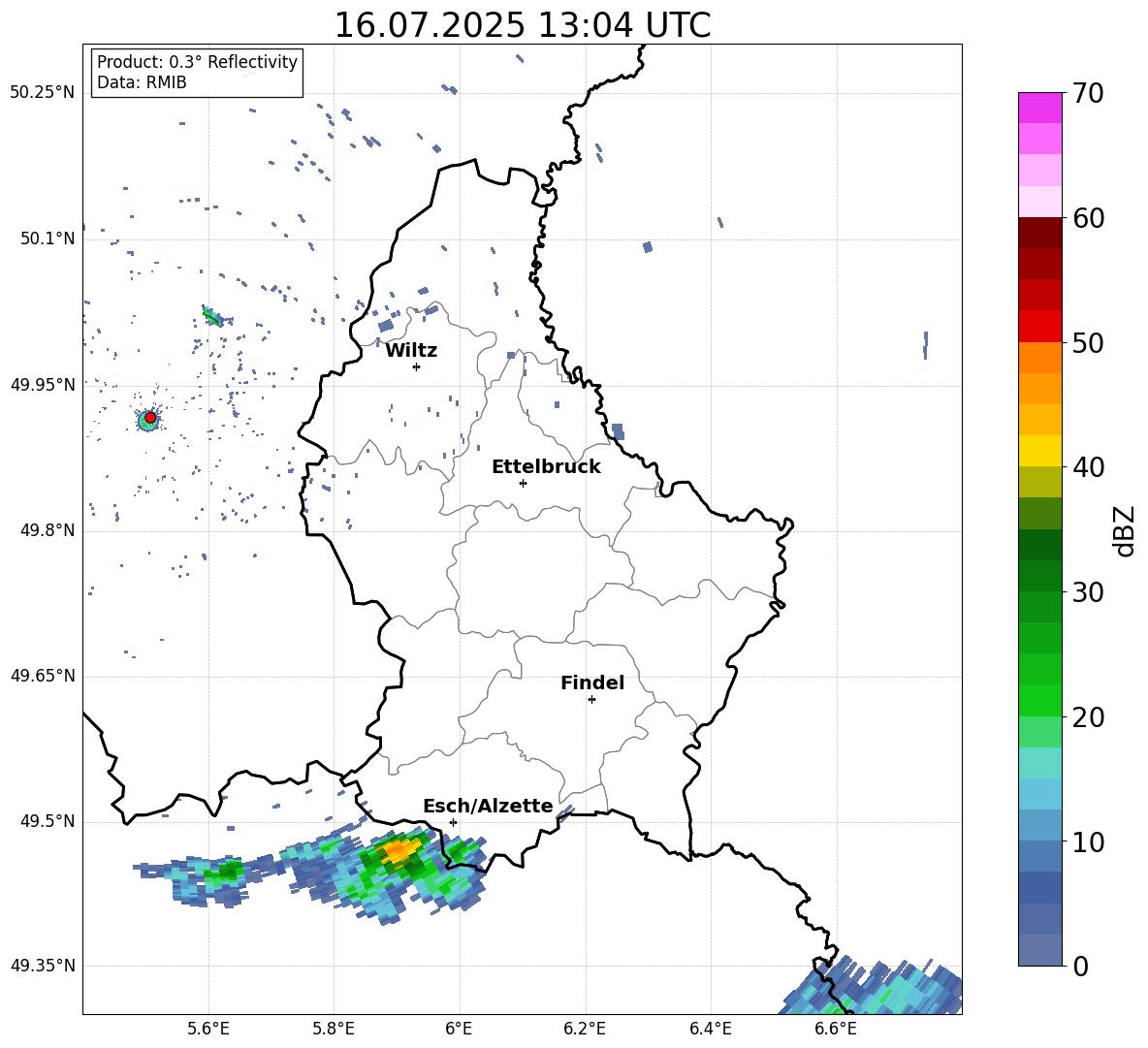Click the colorbar tick label 60

pyautogui.click(x=1088, y=218)
